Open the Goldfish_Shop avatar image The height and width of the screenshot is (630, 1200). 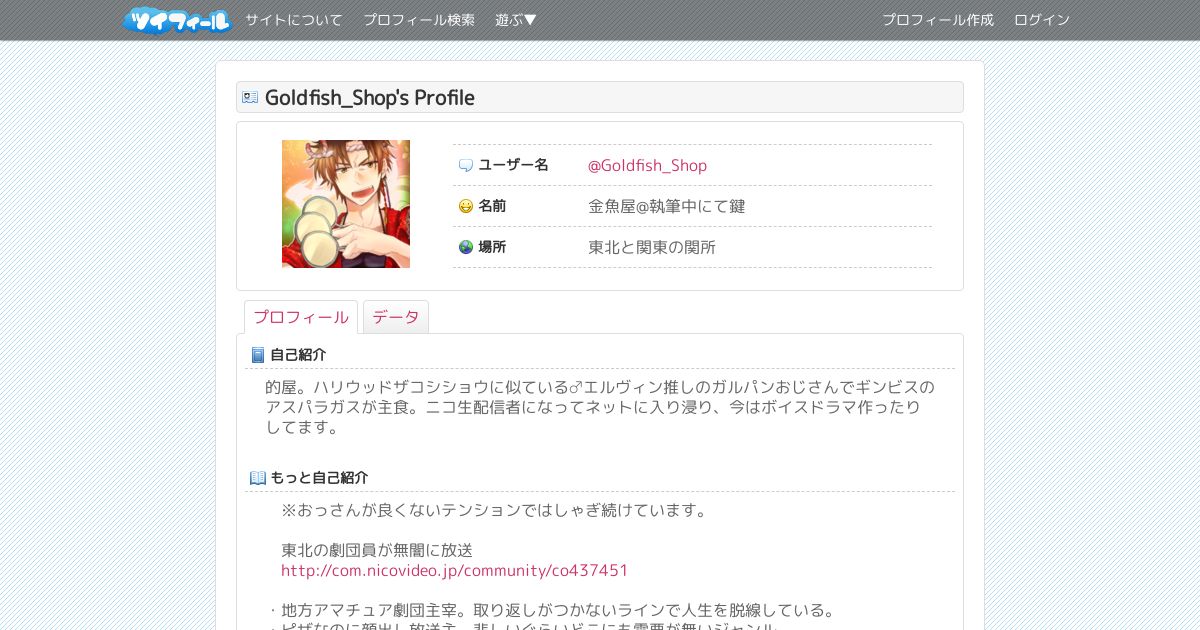(x=346, y=204)
